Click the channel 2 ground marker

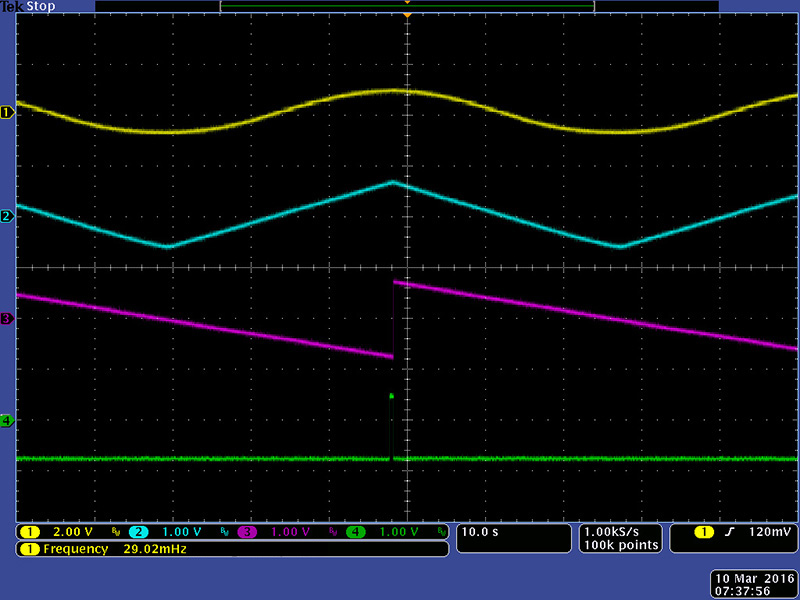tap(7, 216)
